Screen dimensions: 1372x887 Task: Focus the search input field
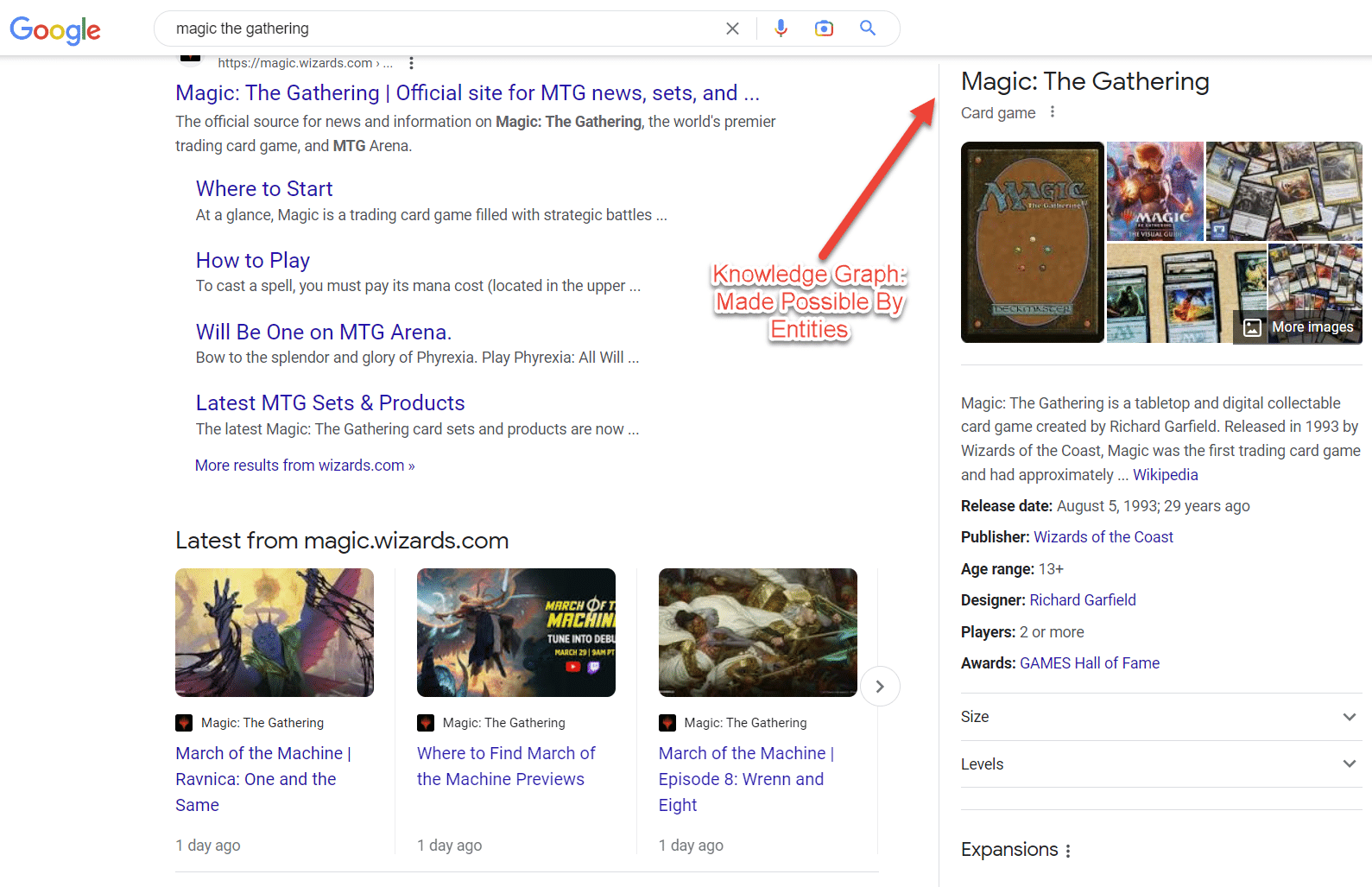pos(432,29)
